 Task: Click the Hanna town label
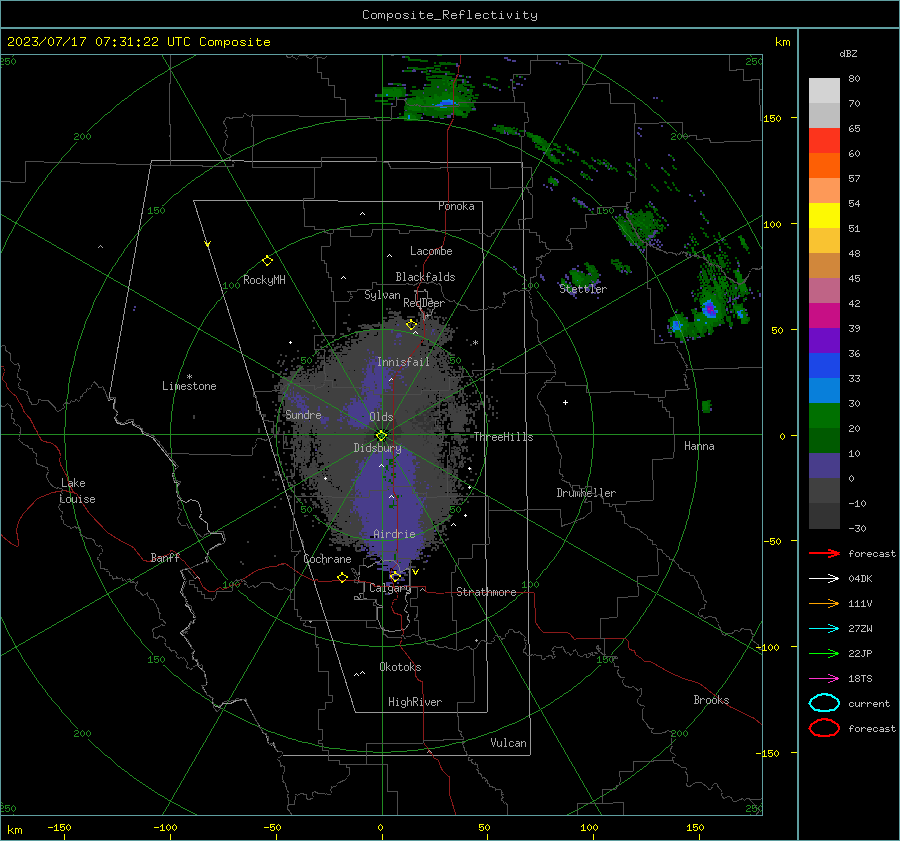699,446
